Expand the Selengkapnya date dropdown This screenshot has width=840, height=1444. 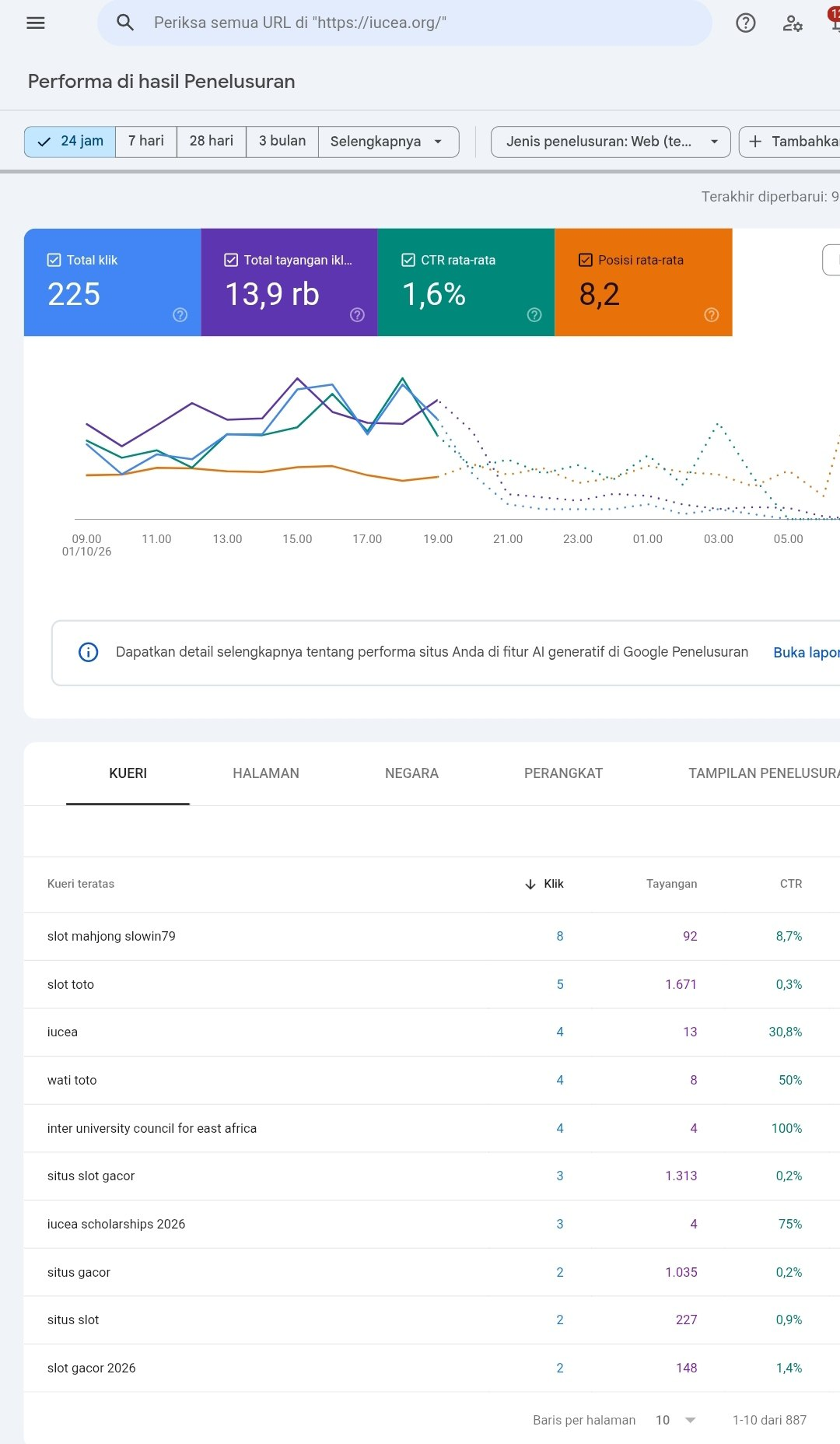click(388, 142)
